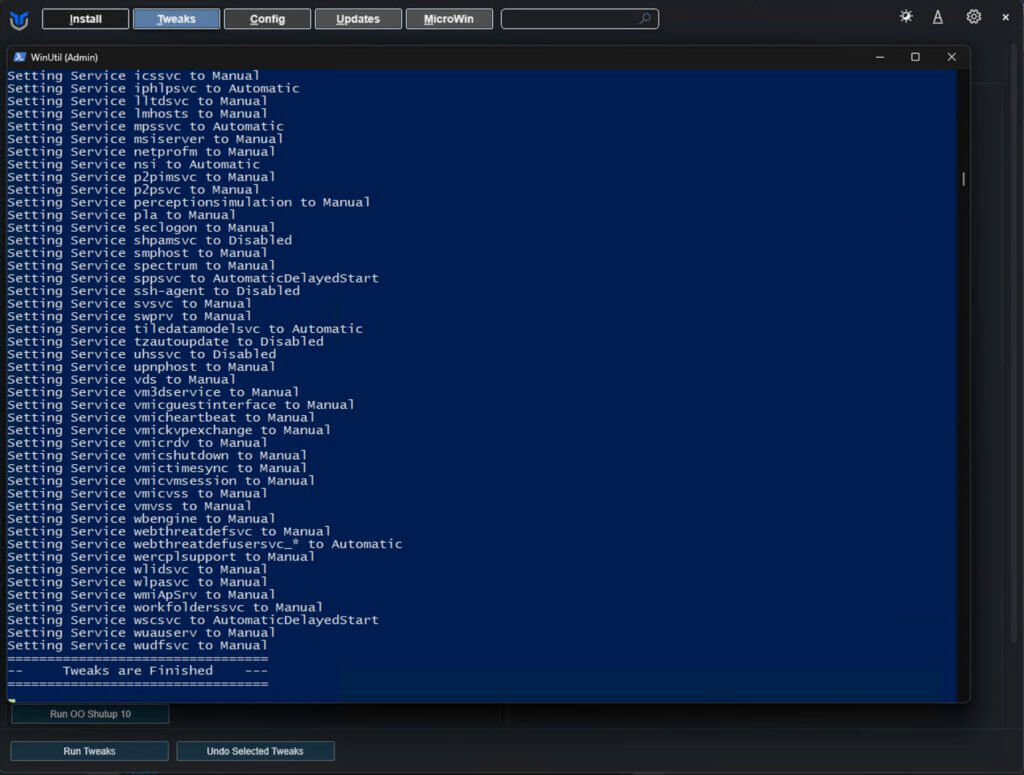1024x775 pixels.
Task: Close the main WinUtil application
Action: (1006, 17)
